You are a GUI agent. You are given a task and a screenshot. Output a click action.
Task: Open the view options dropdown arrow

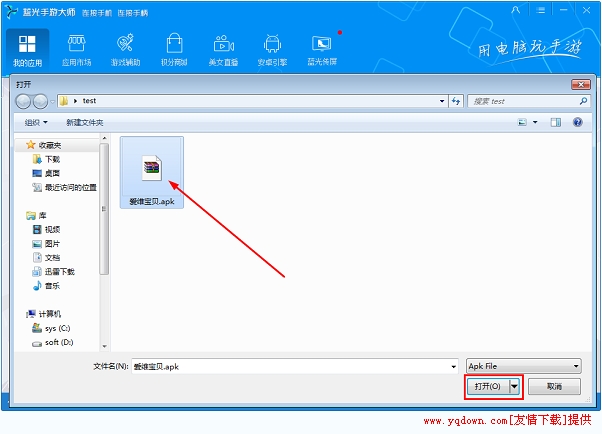535,122
